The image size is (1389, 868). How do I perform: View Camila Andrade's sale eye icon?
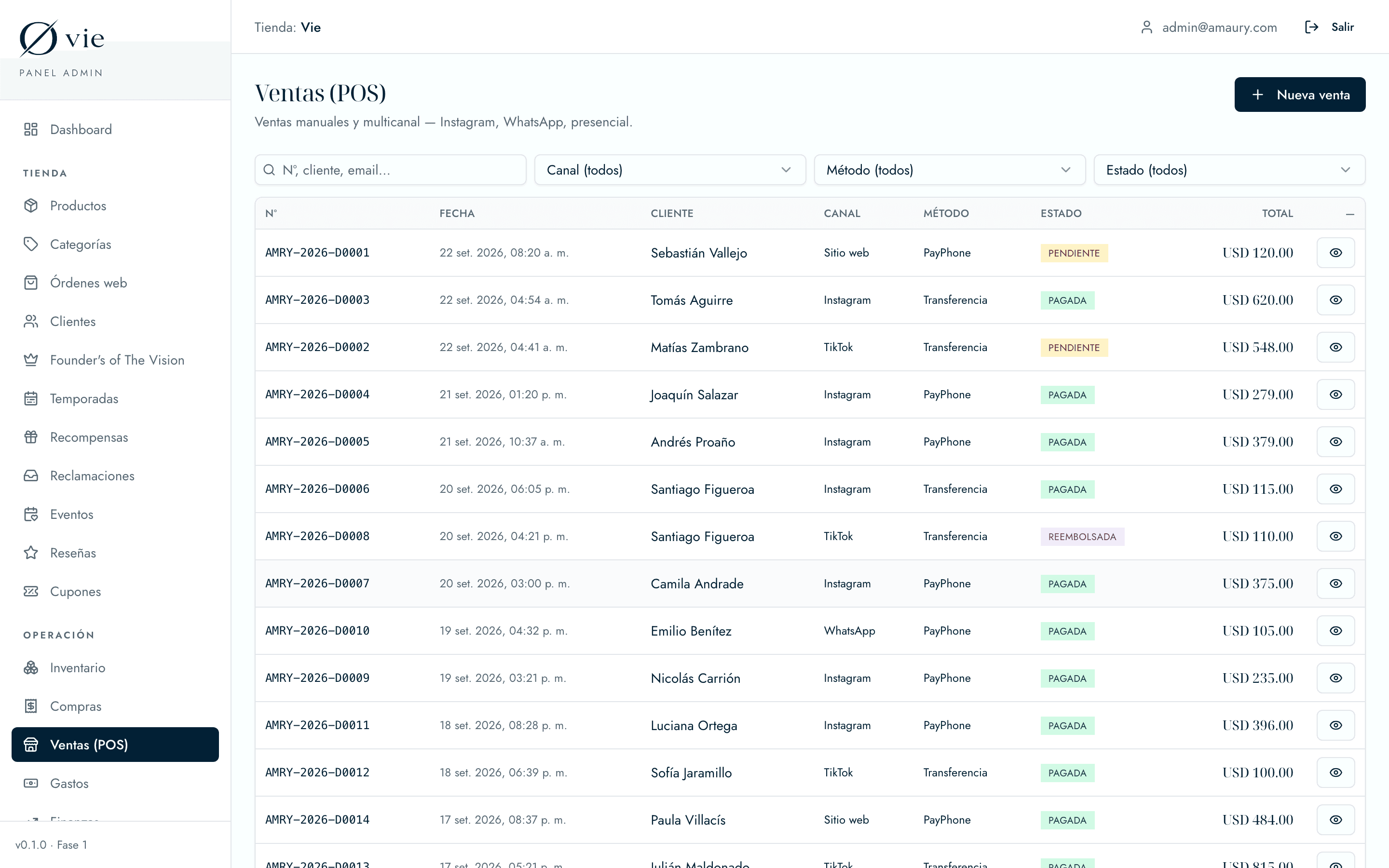[1335, 583]
